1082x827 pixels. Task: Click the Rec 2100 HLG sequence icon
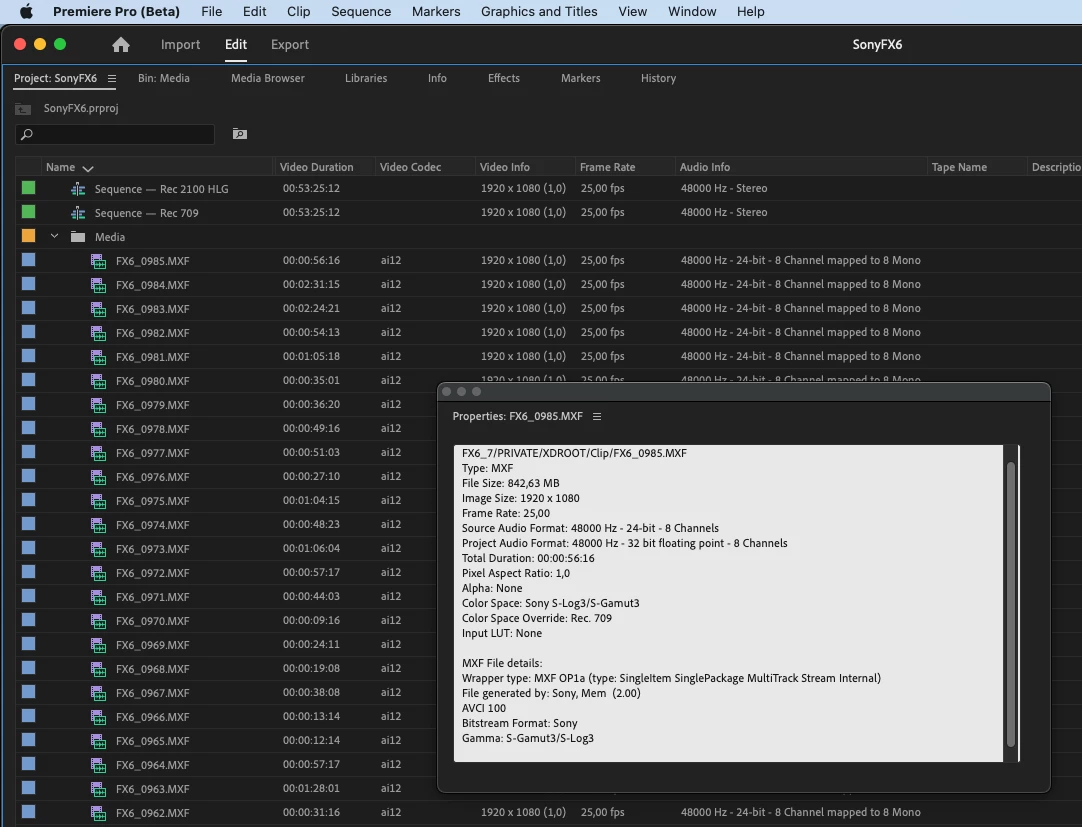[79, 188]
